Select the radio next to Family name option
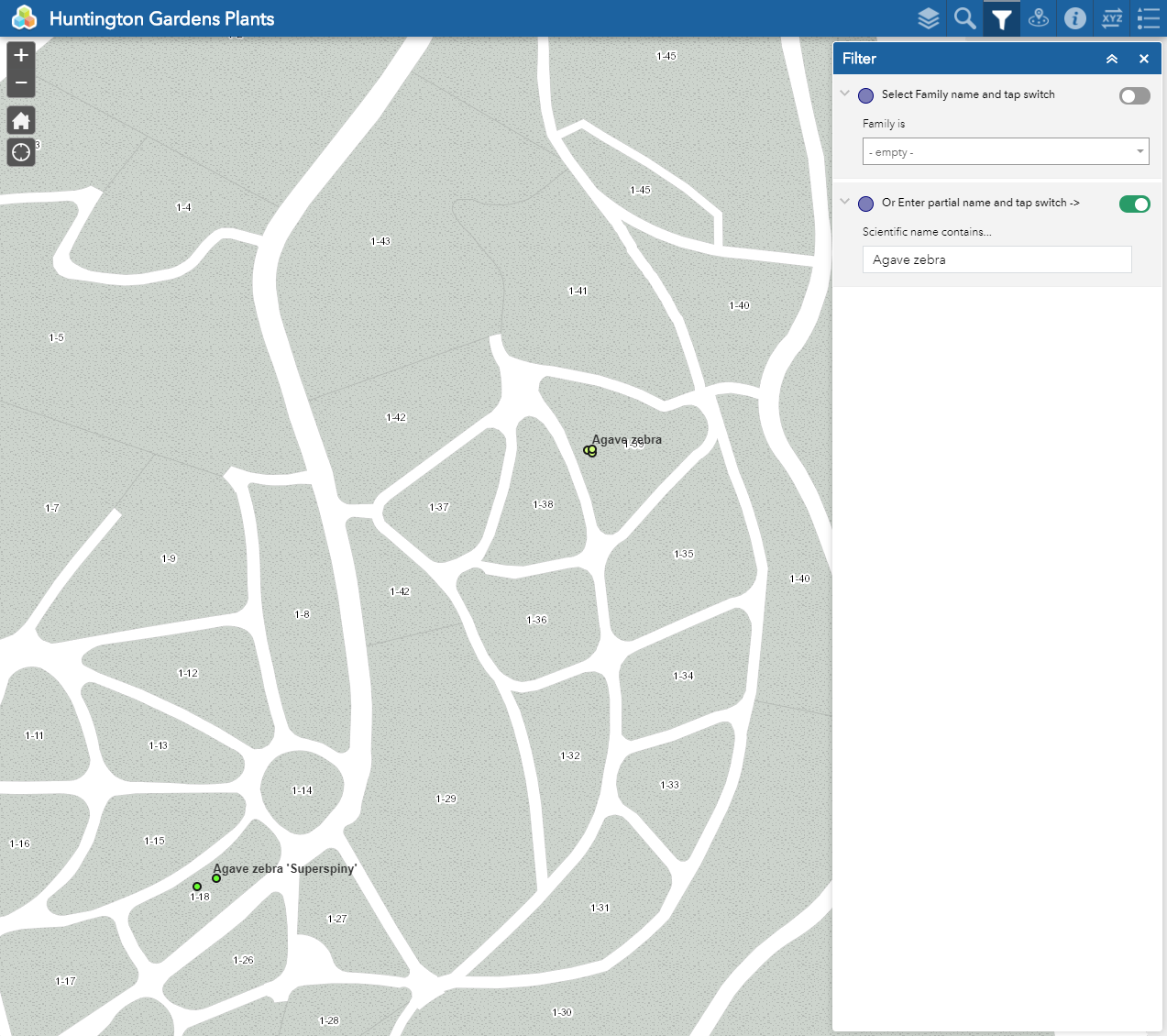Screen dimensions: 1167x1036 point(865,95)
